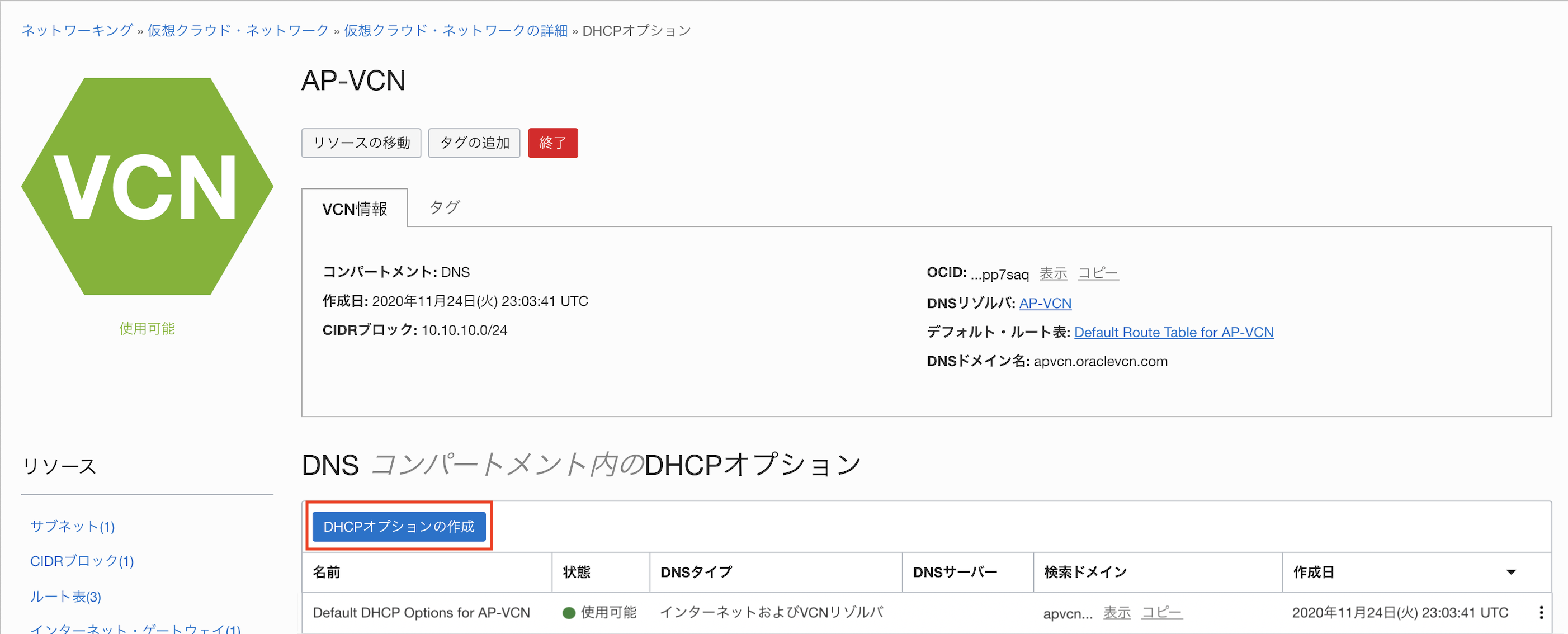Open サブネット(1) in the resources sidebar
This screenshot has width=1568, height=634.
click(72, 527)
